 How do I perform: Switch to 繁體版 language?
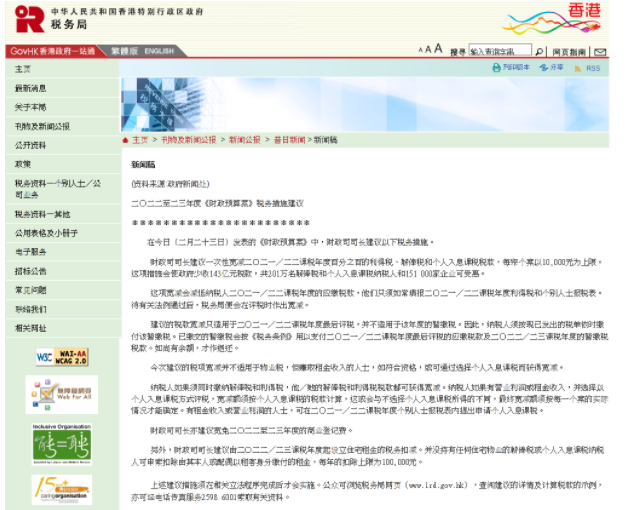124,51
